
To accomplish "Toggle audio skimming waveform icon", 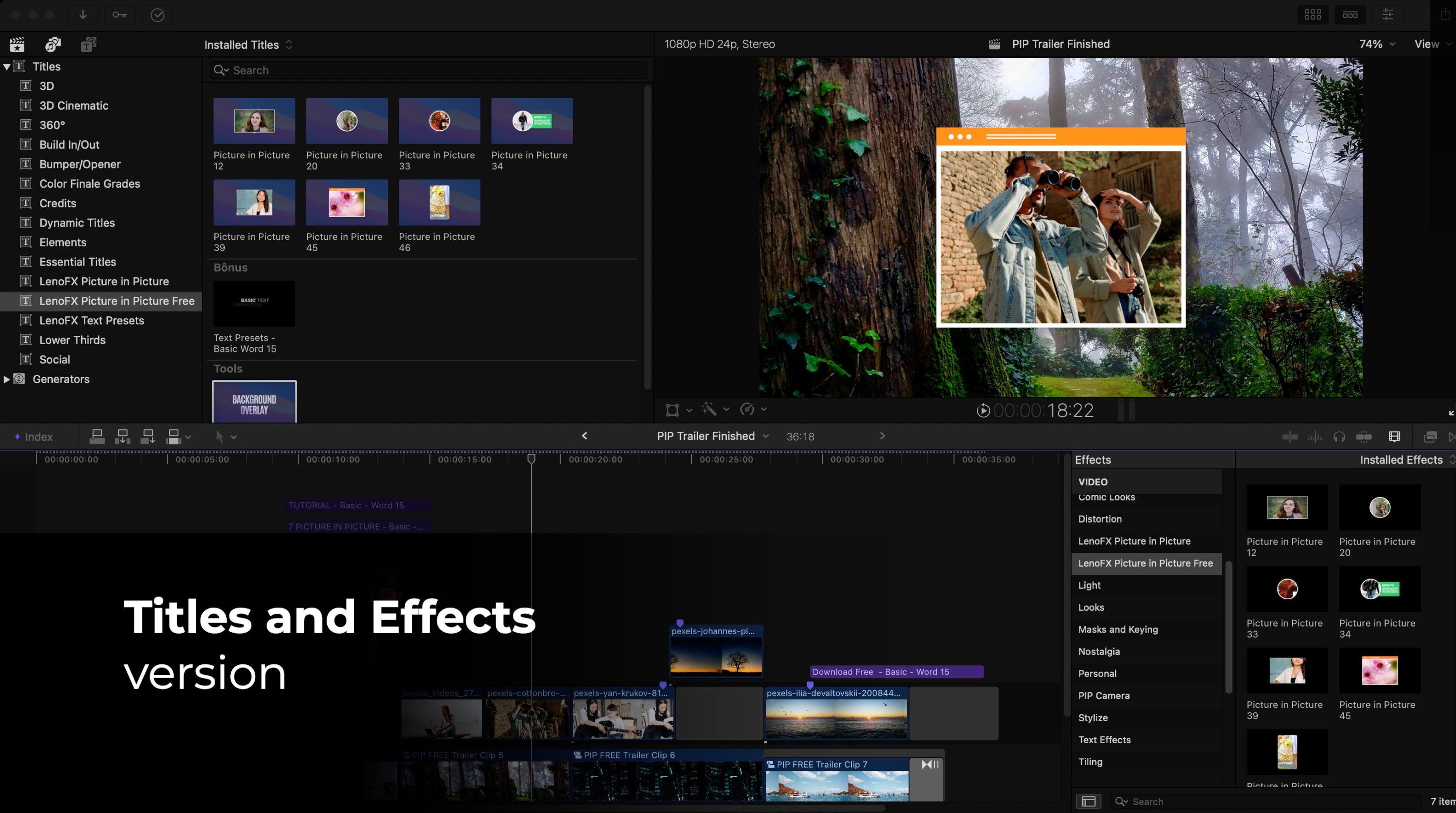I will point(1315,437).
